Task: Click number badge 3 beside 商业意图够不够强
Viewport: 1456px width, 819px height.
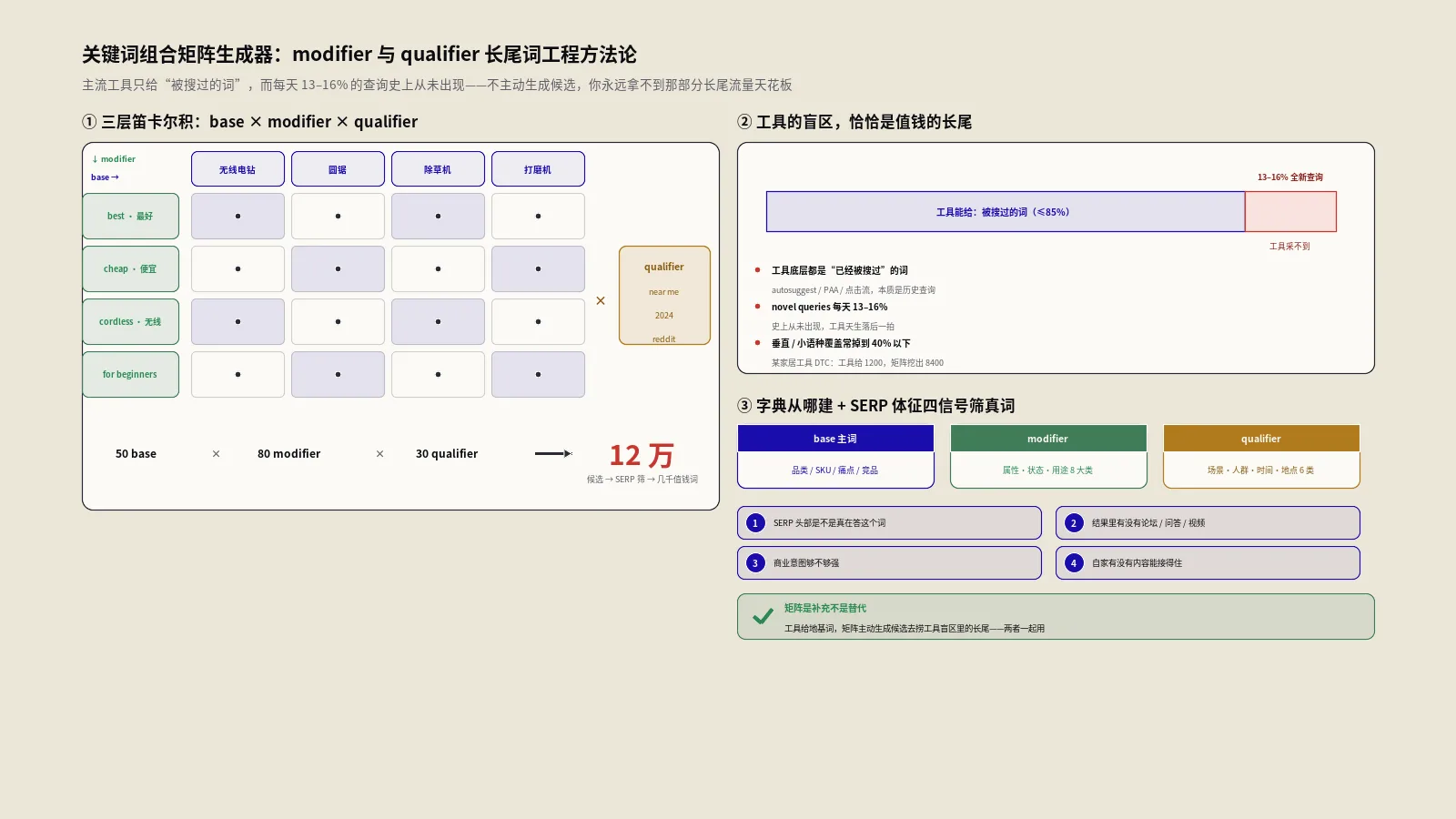Action: pos(755,563)
